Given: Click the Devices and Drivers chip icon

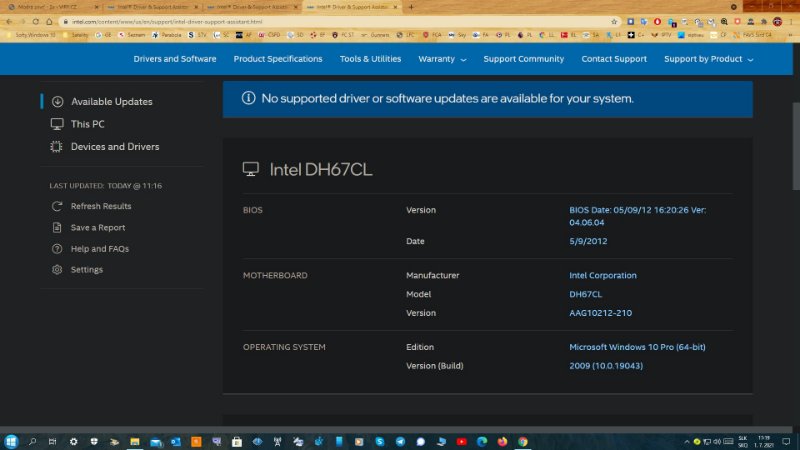Looking at the screenshot, I should (x=57, y=147).
